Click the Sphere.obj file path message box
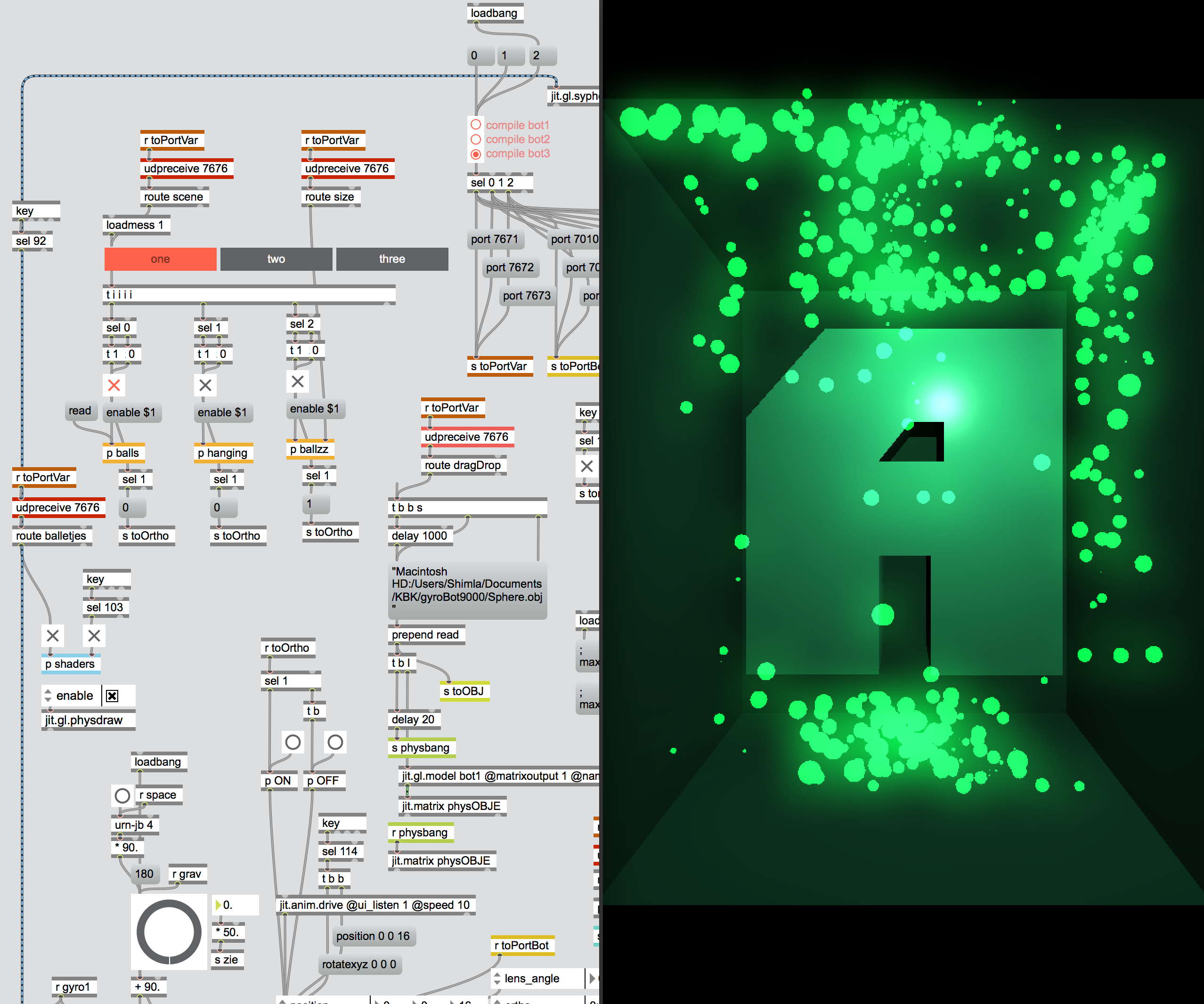1204x1004 pixels. [x=467, y=590]
